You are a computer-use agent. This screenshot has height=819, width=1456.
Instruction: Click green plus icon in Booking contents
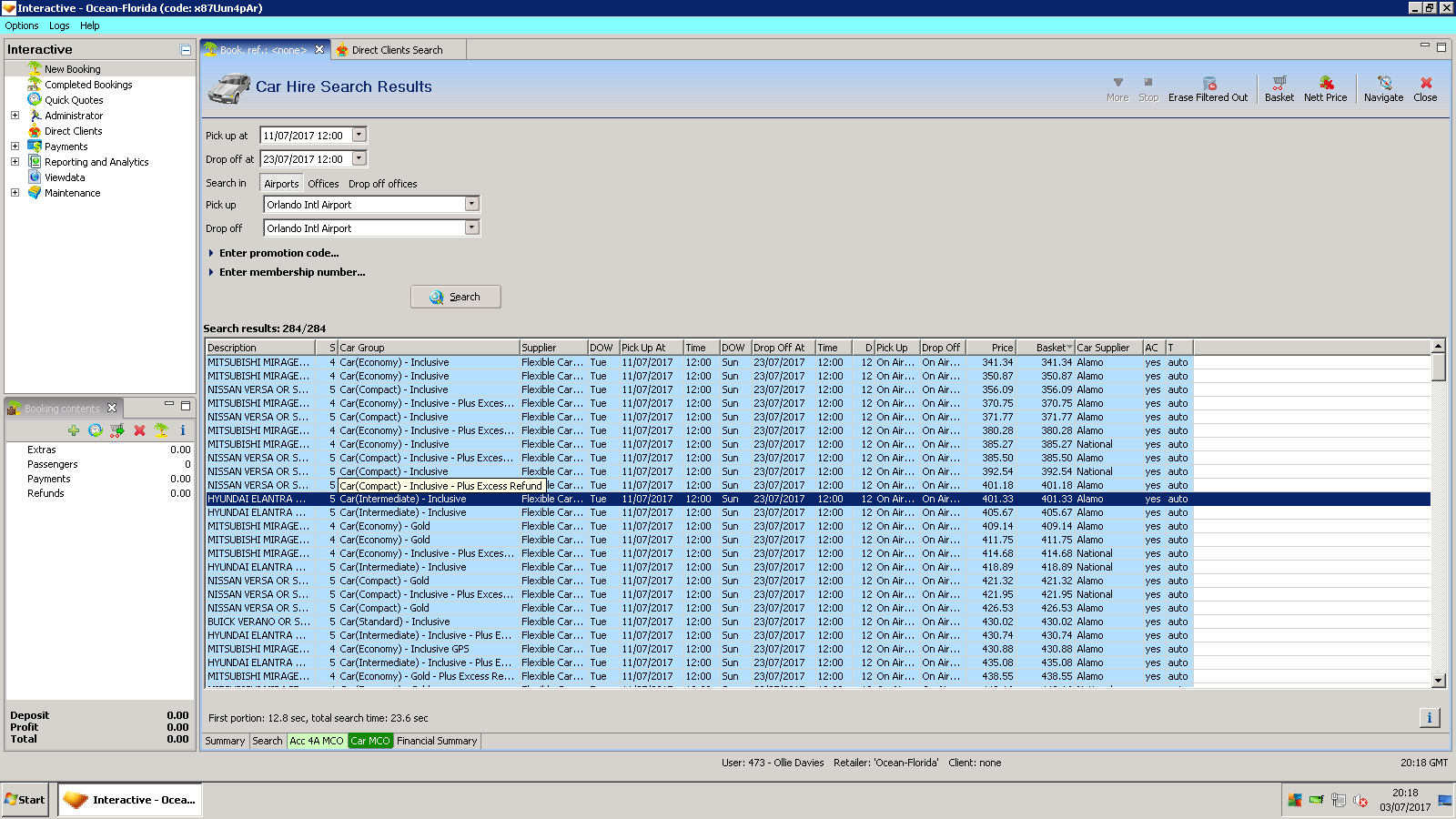[x=74, y=430]
